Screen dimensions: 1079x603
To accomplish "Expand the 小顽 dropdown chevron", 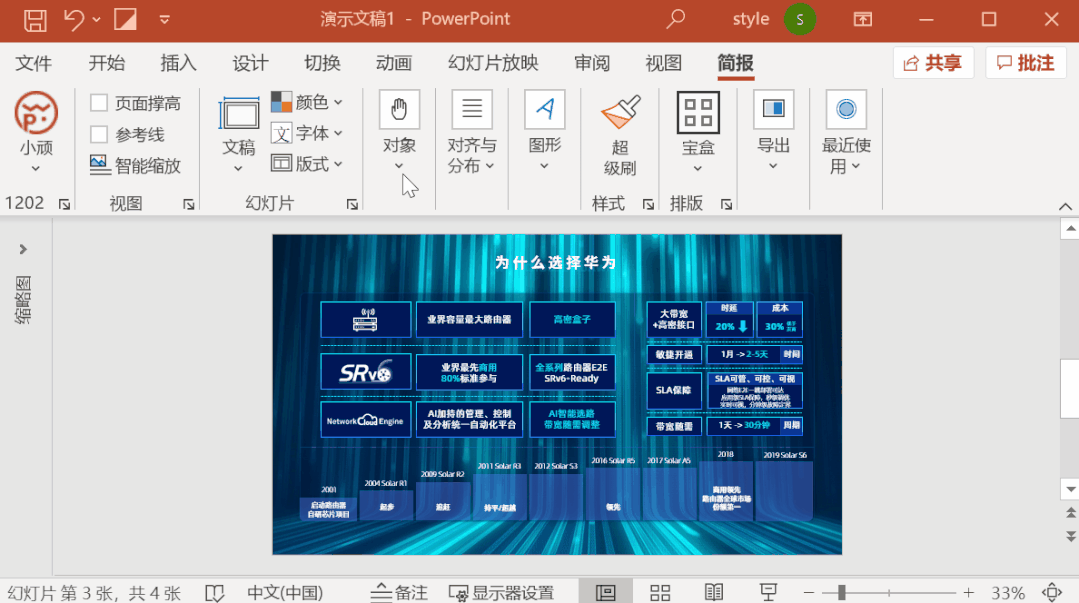I will point(36,168).
